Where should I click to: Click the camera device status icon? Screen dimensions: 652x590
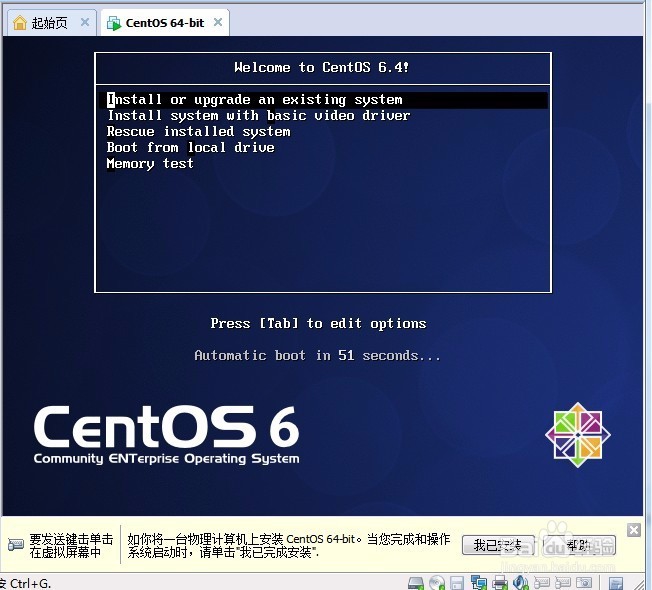pyautogui.click(x=584, y=583)
